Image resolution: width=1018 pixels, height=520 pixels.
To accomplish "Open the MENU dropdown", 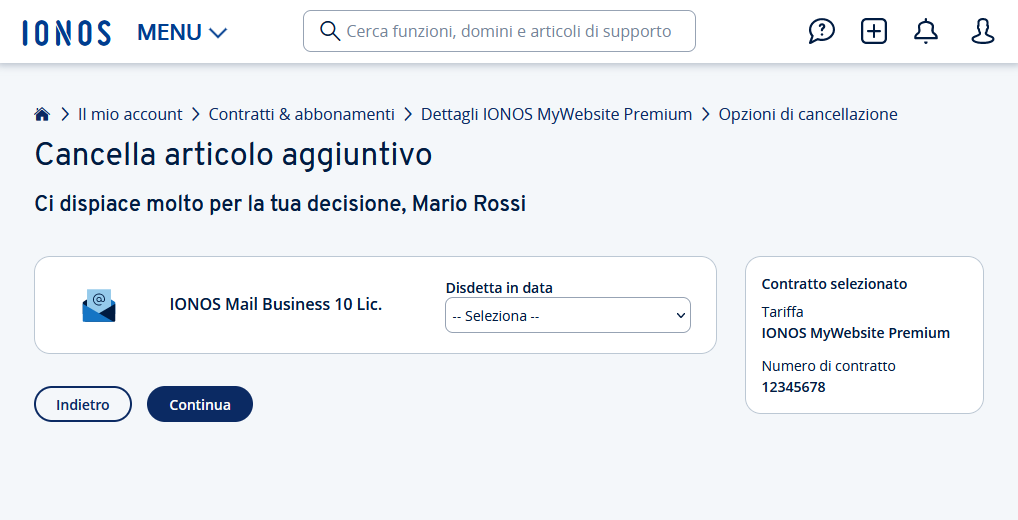I will [x=182, y=32].
